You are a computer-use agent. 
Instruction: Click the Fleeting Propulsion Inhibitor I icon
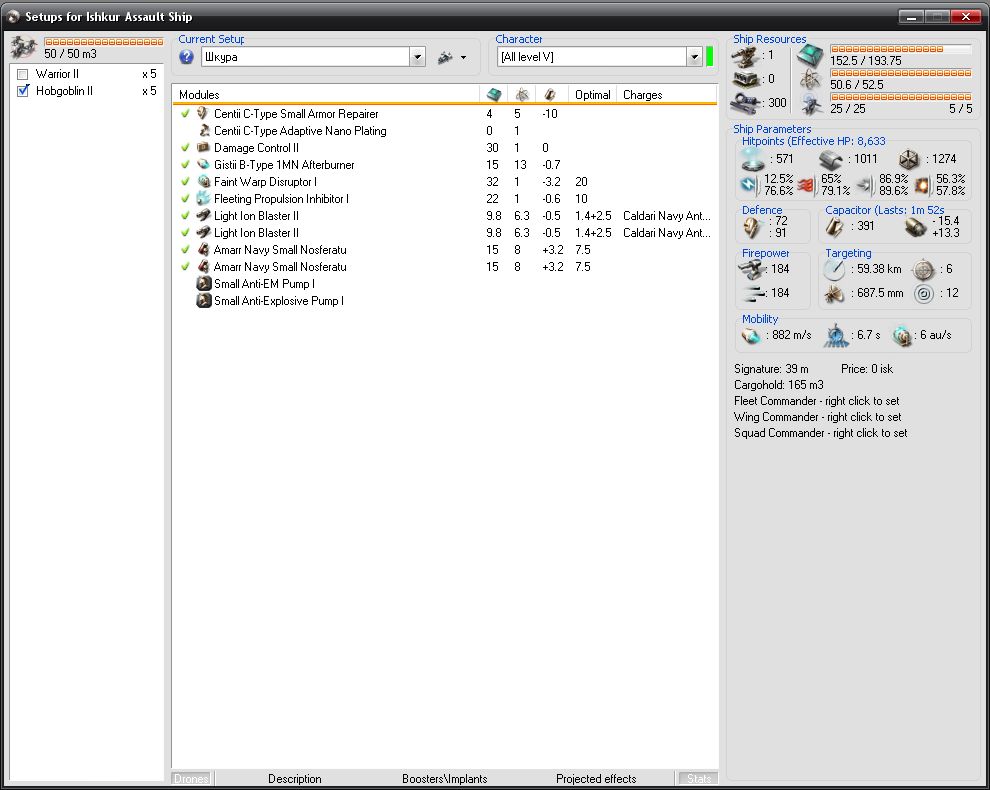[203, 199]
